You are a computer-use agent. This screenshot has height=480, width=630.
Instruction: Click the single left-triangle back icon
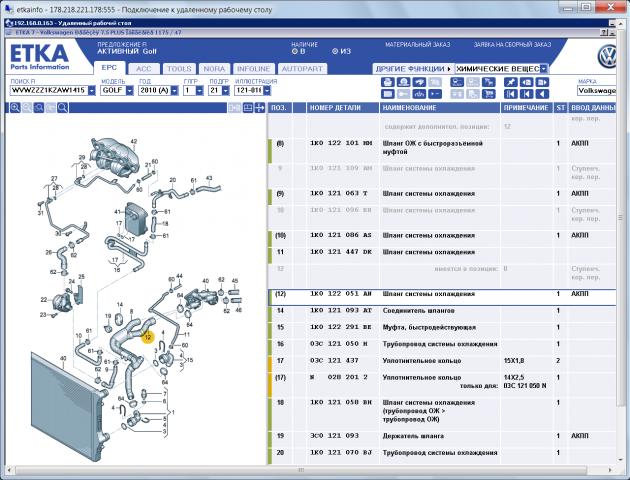[x=542, y=94]
